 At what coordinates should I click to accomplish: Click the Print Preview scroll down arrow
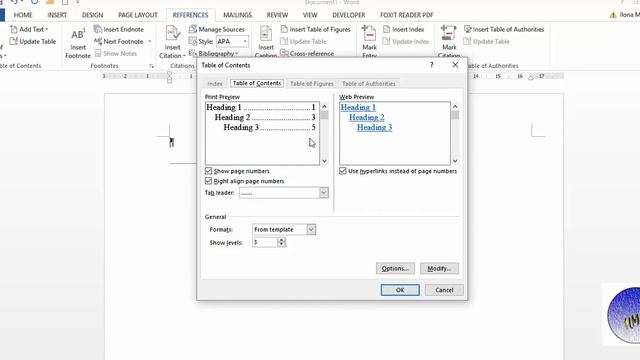tap(324, 161)
